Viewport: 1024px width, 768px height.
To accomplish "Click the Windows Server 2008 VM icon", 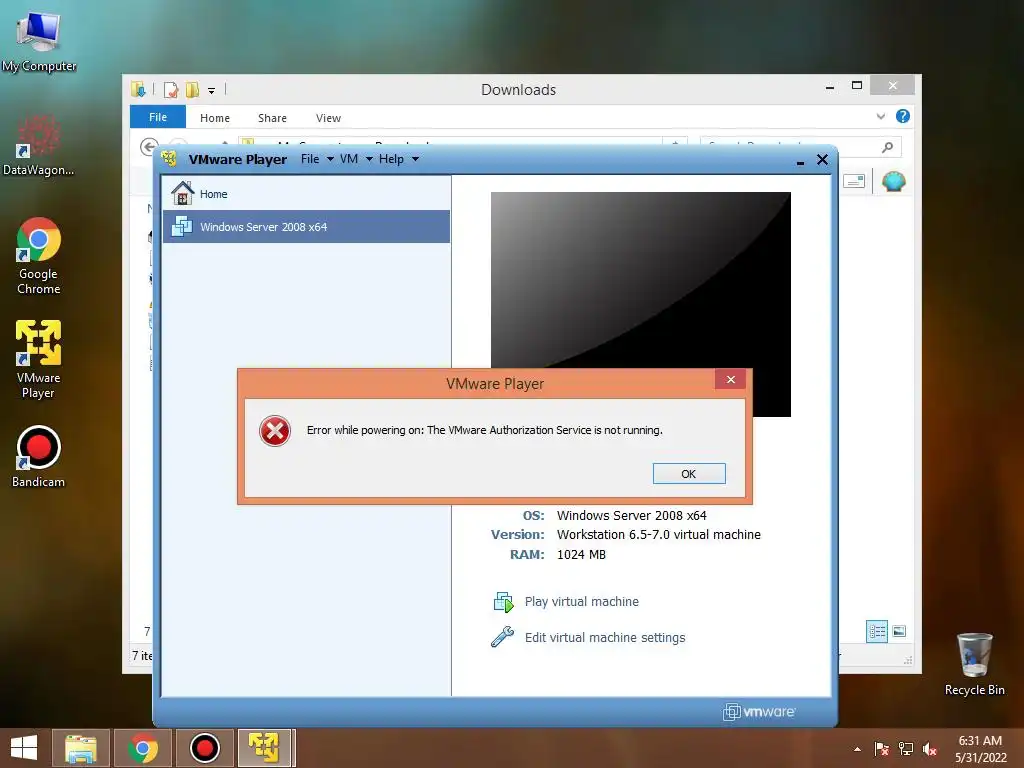I will click(182, 226).
